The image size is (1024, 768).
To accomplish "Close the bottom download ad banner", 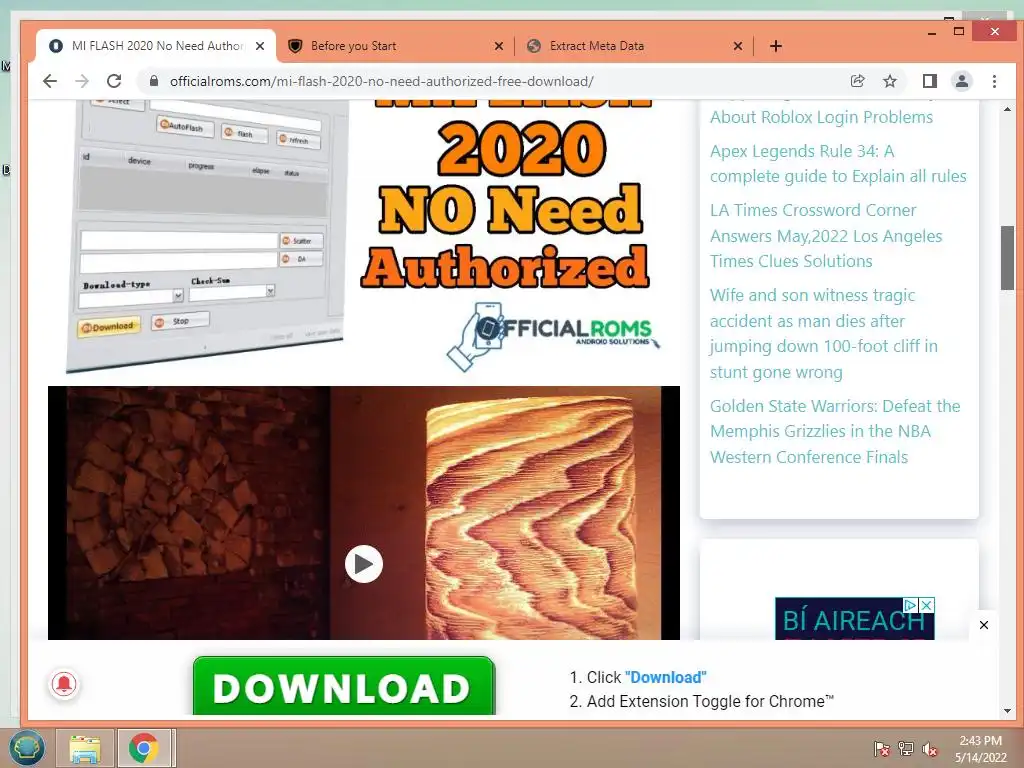I will tap(984, 625).
